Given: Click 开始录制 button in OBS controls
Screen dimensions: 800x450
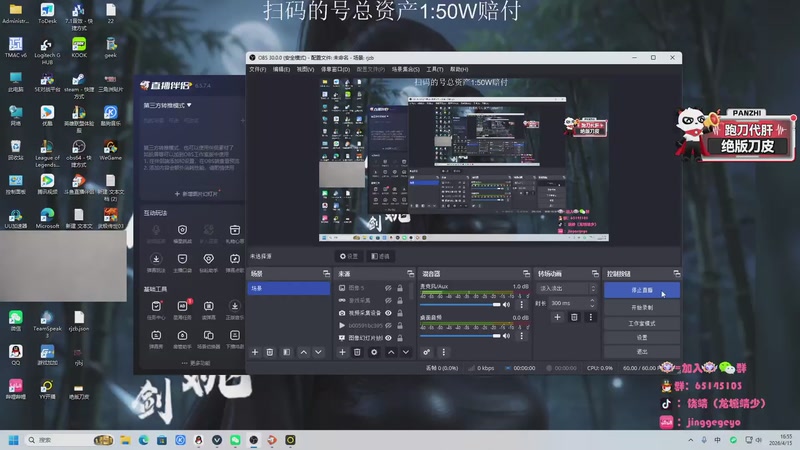Looking at the screenshot, I should [x=642, y=308].
